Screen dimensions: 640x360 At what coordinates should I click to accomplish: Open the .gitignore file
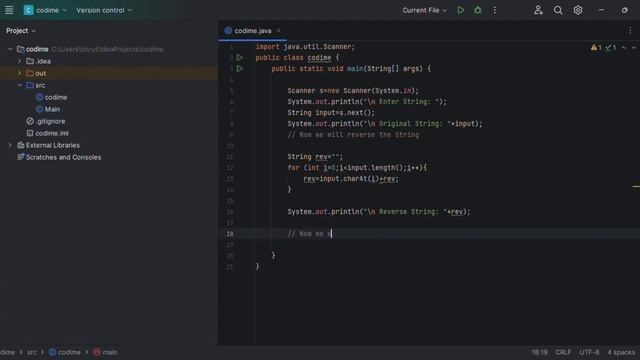50,121
